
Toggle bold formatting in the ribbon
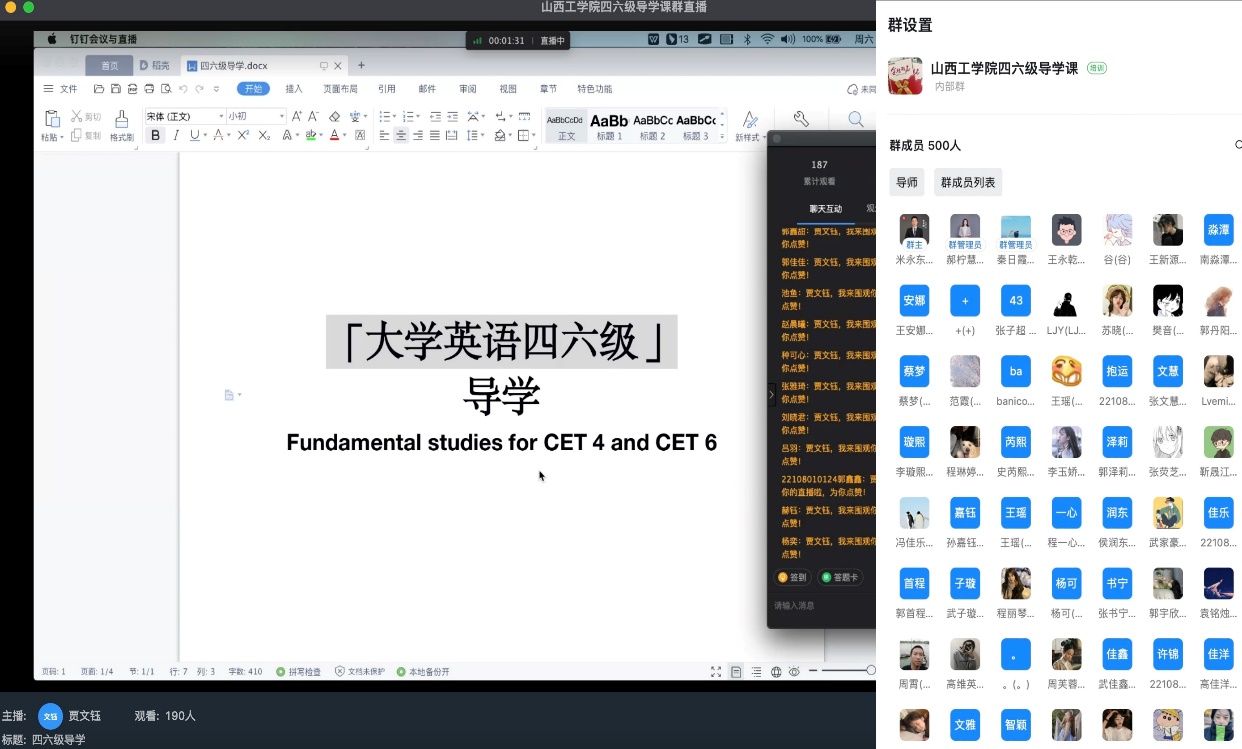coord(155,135)
